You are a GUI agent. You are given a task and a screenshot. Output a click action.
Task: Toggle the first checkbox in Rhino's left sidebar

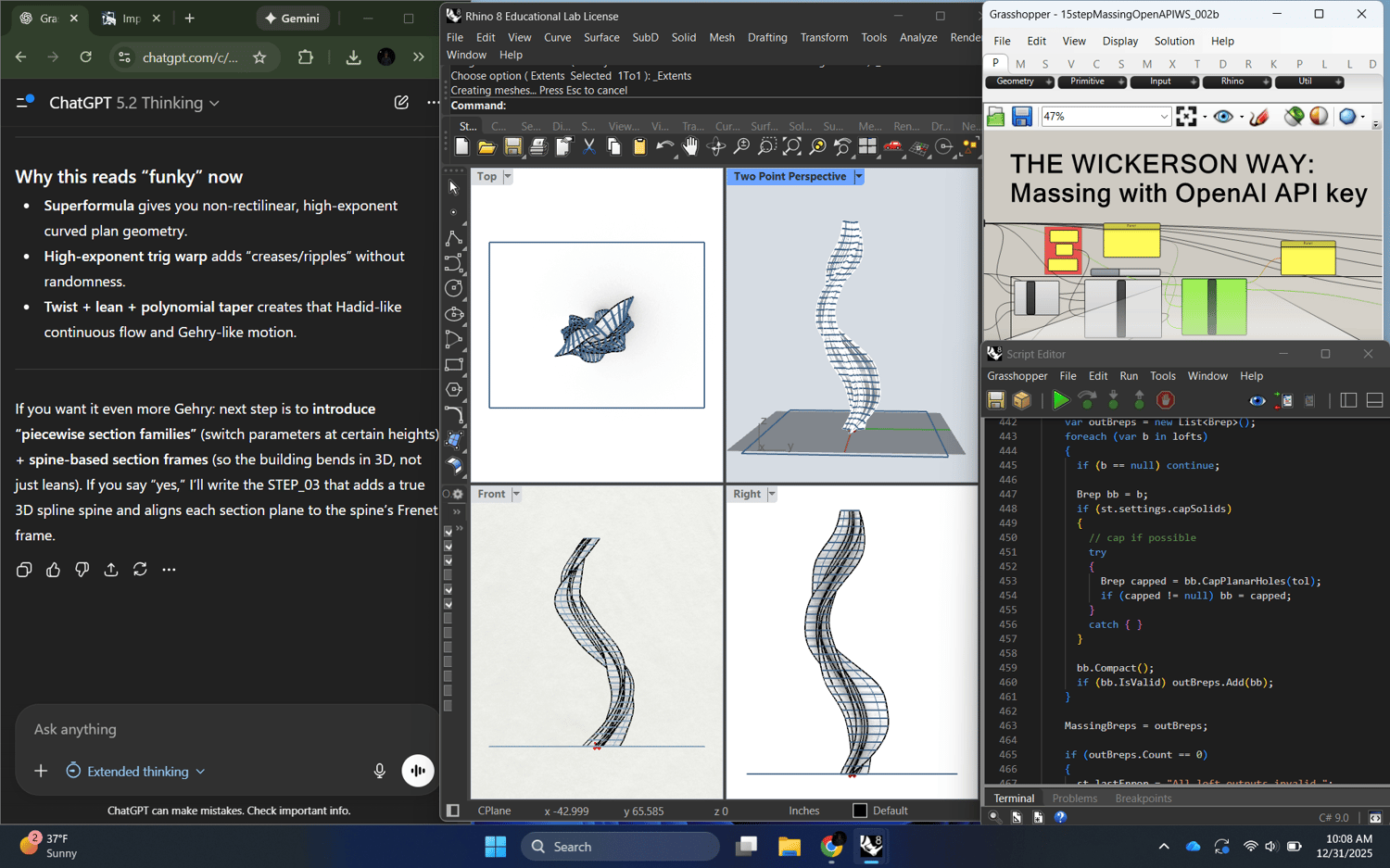[449, 532]
